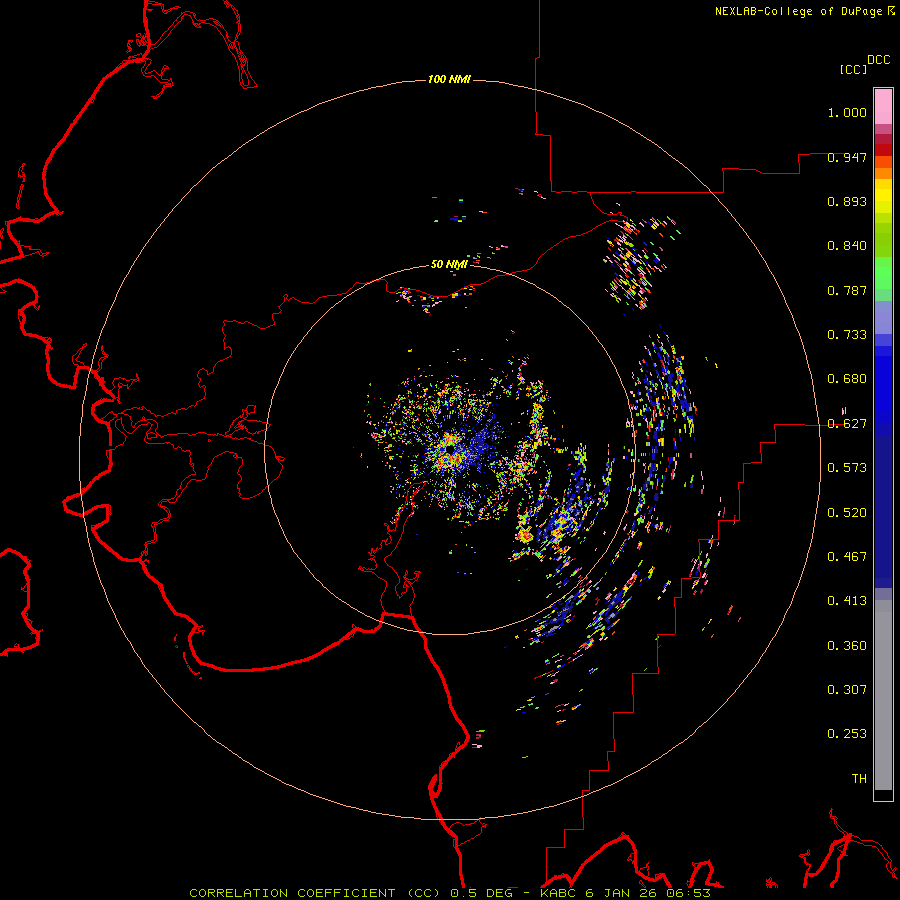Click the KABC station identifier
Viewport: 900px width, 900px height.
coord(560,893)
